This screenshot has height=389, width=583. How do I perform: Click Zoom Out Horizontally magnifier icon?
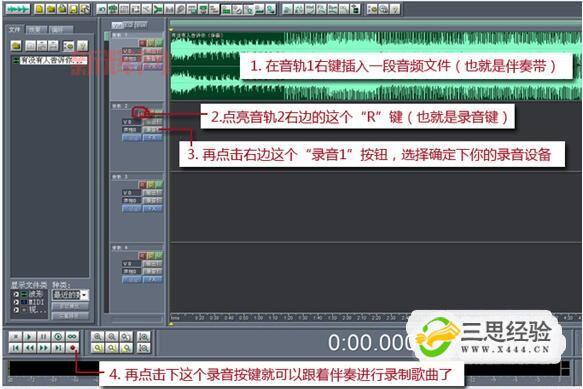tap(112, 337)
